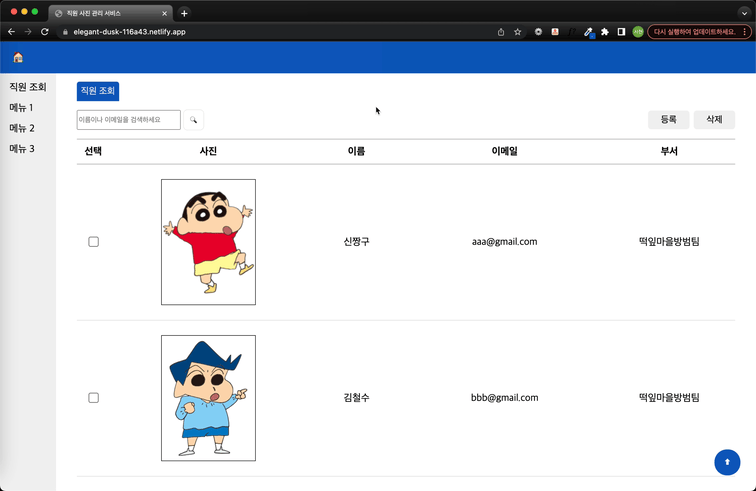The image size is (756, 491).
Task: Click the share page icon in address bar
Action: point(501,32)
